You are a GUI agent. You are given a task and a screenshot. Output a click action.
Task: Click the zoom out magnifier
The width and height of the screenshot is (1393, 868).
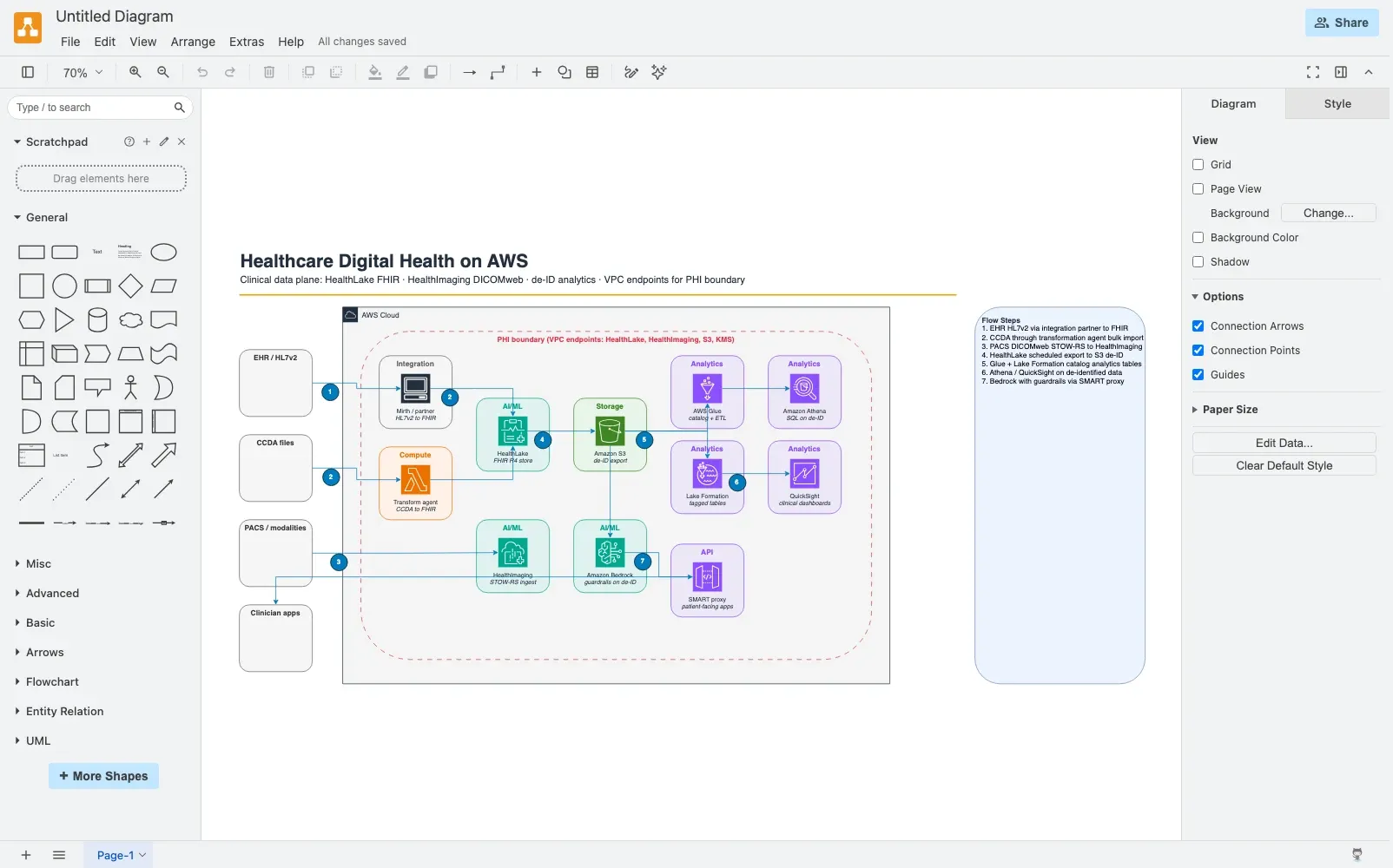click(x=163, y=73)
